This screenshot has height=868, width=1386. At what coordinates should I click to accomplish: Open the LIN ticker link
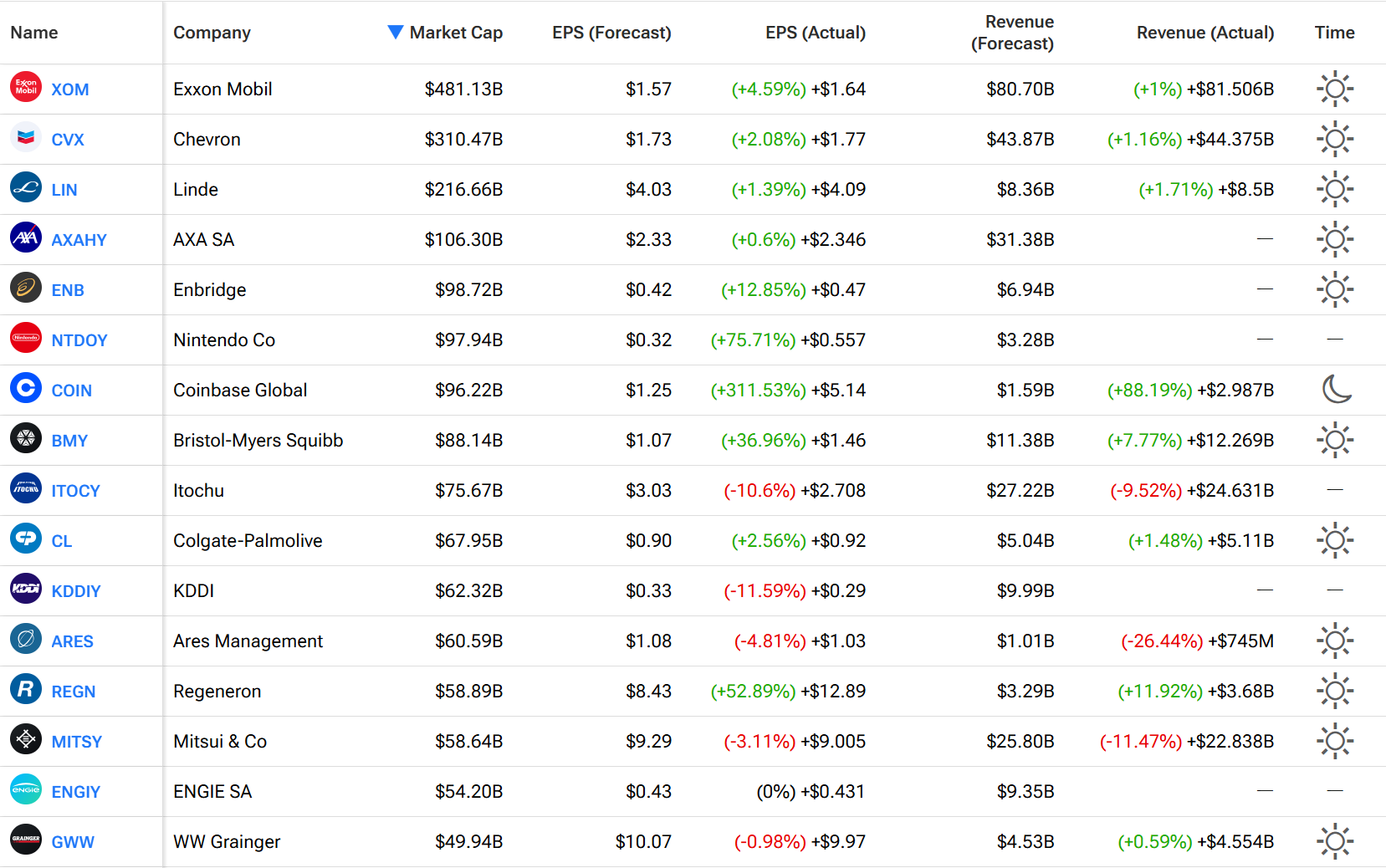click(64, 190)
